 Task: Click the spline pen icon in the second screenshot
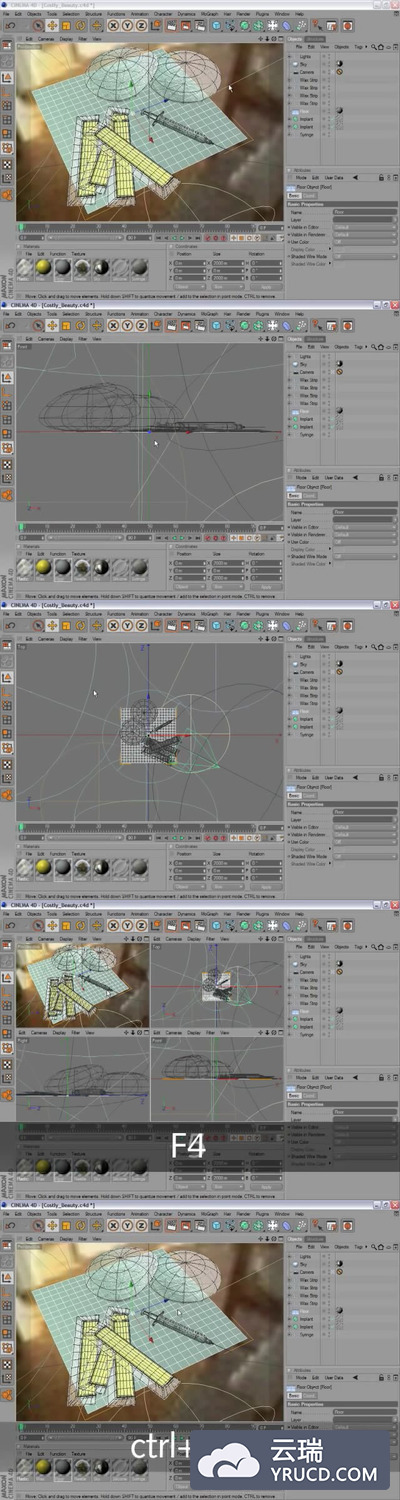[x=231, y=325]
